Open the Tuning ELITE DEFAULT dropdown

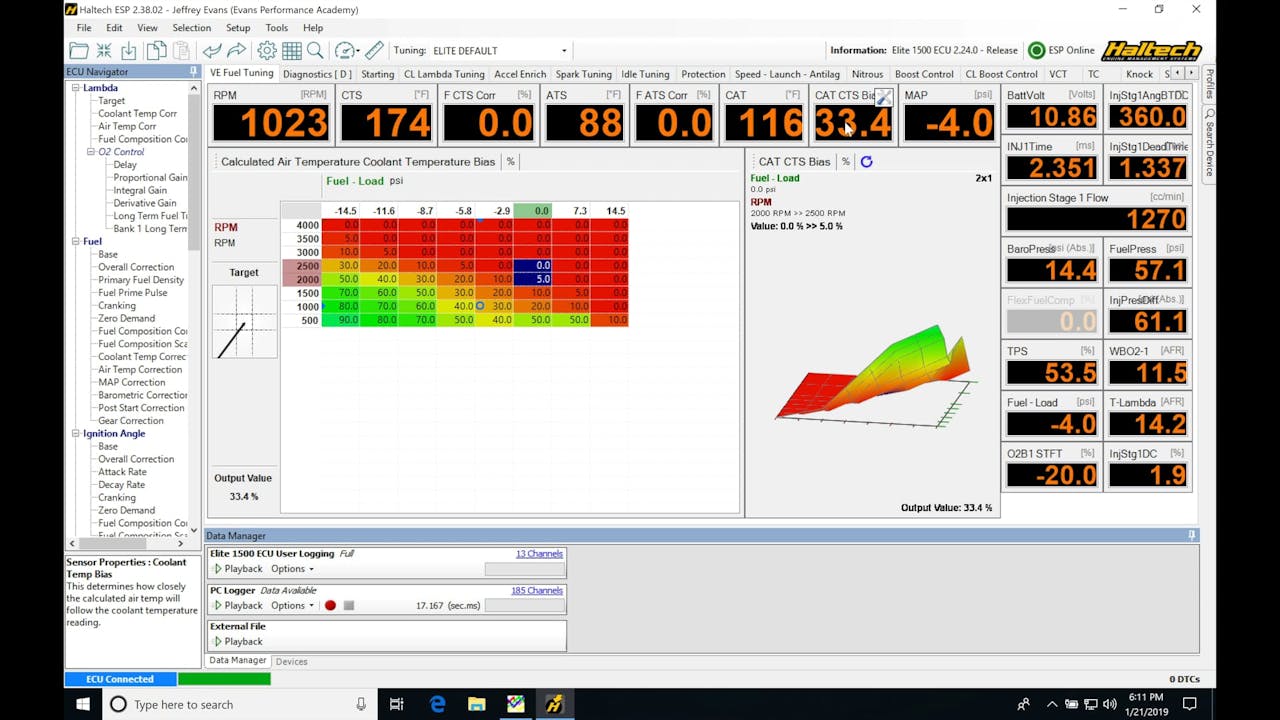pos(562,50)
